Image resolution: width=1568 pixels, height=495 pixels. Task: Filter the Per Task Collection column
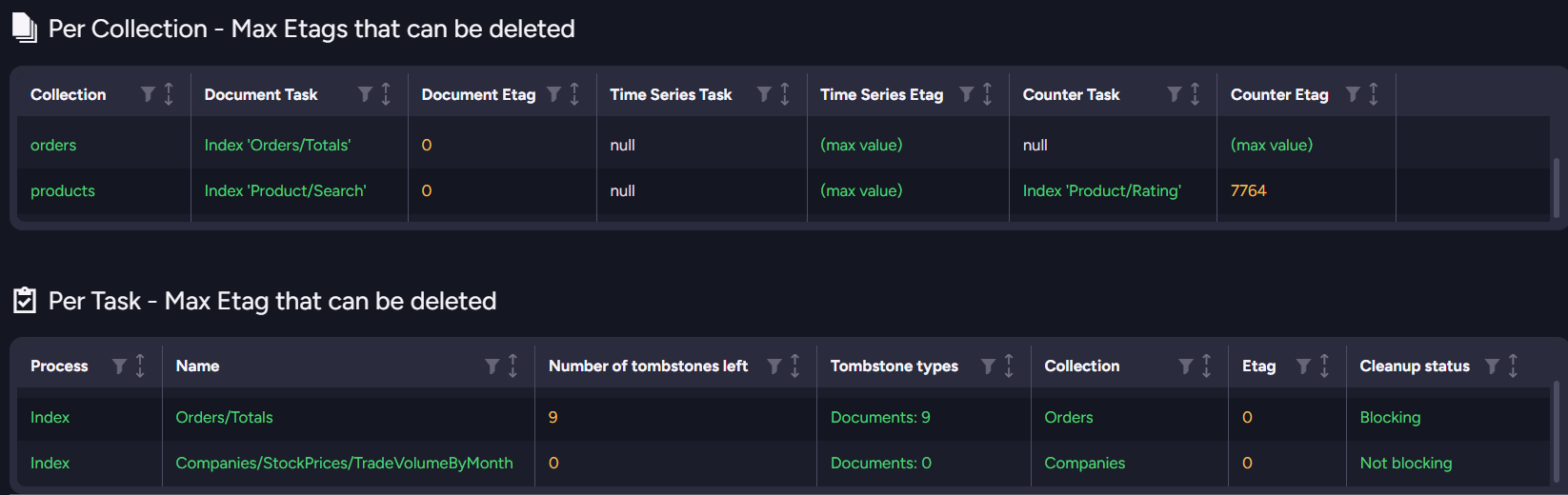pos(1185,366)
